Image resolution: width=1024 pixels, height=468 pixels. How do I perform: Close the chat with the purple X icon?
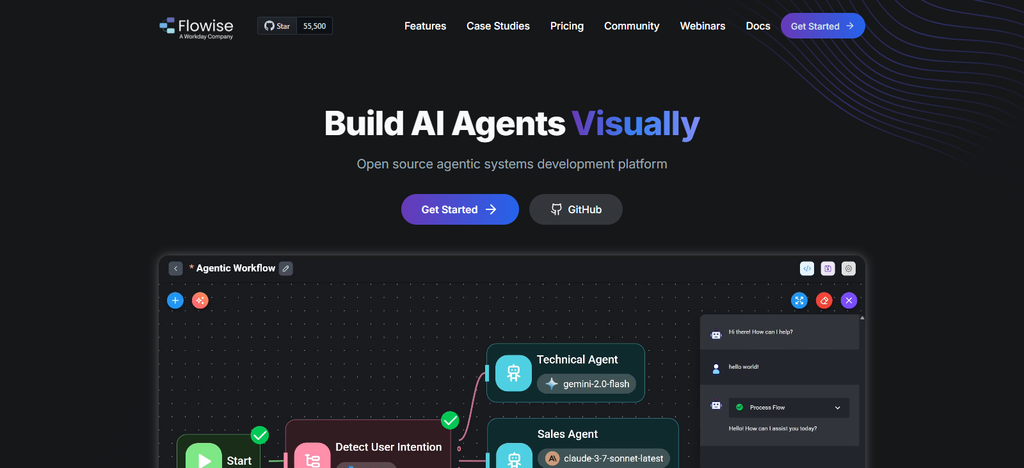point(848,300)
